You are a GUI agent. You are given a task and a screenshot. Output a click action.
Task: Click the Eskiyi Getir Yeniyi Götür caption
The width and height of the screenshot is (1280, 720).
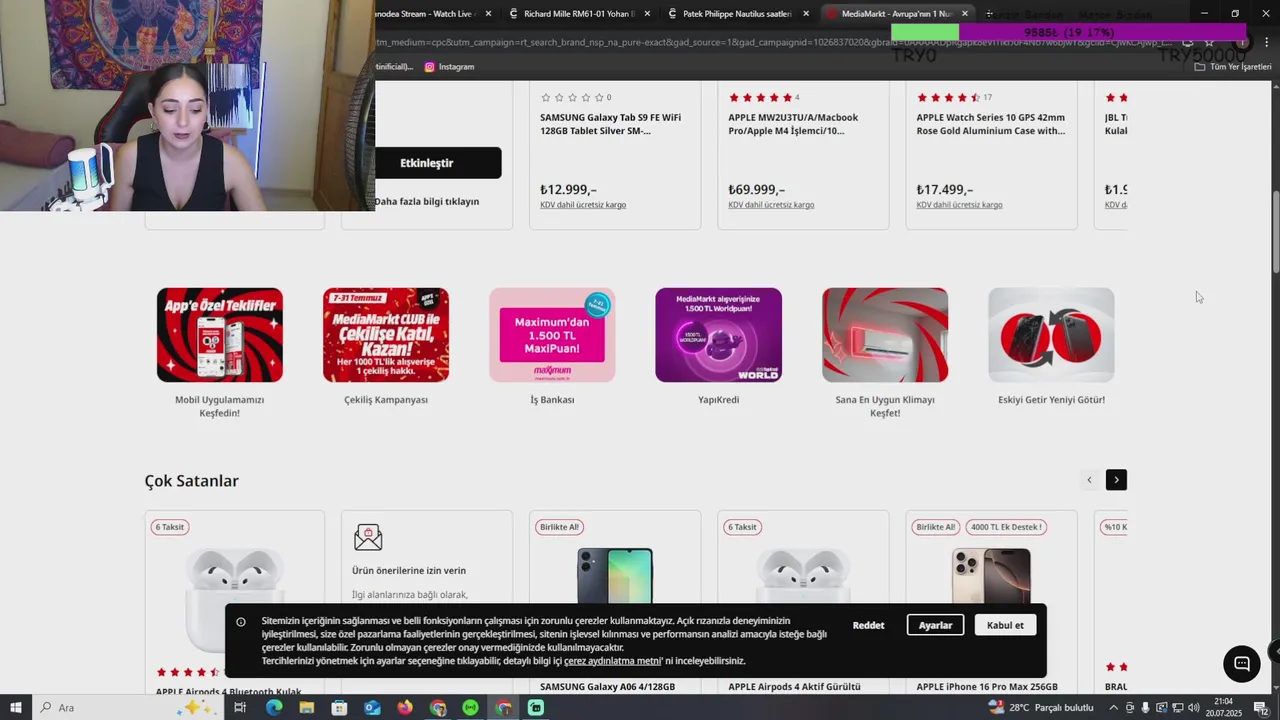coord(1051,400)
